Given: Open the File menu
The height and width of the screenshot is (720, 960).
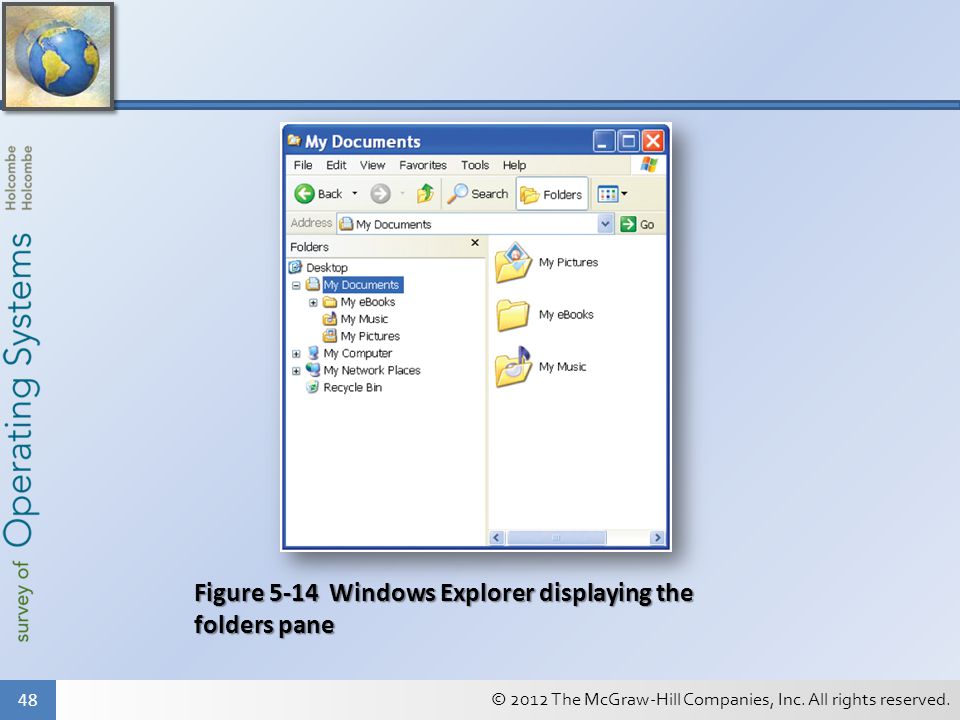Looking at the screenshot, I should (x=302, y=165).
